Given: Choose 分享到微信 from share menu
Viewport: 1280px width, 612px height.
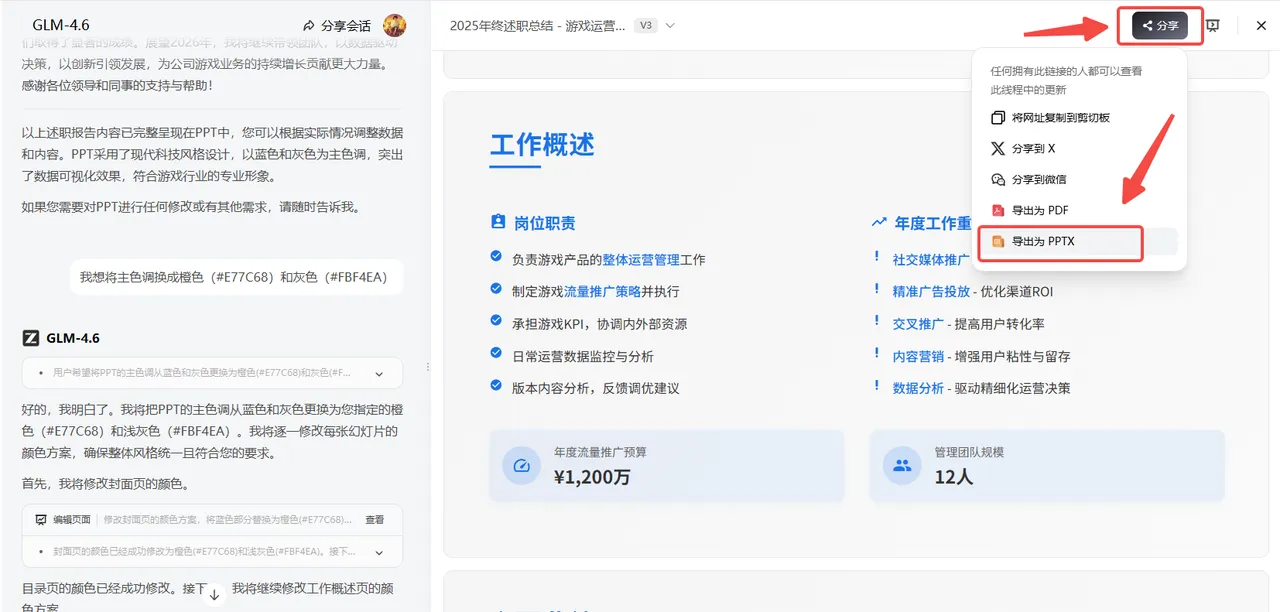Looking at the screenshot, I should point(1079,180).
